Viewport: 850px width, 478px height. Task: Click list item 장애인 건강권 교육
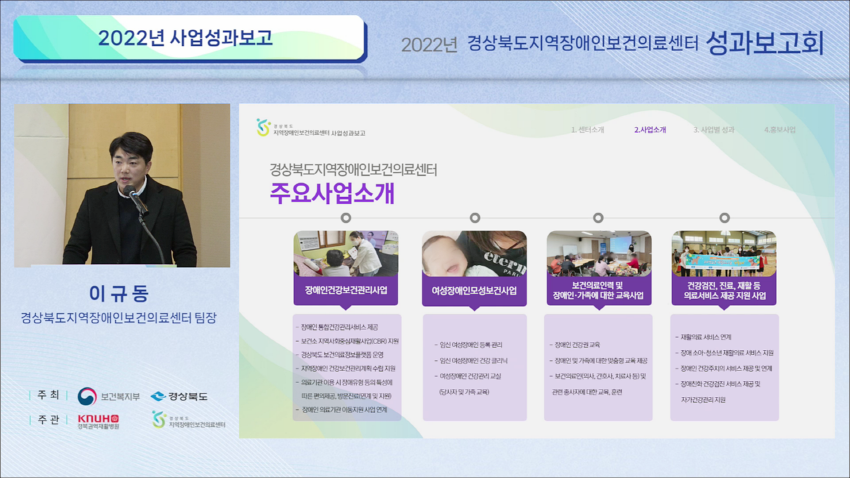[577, 345]
